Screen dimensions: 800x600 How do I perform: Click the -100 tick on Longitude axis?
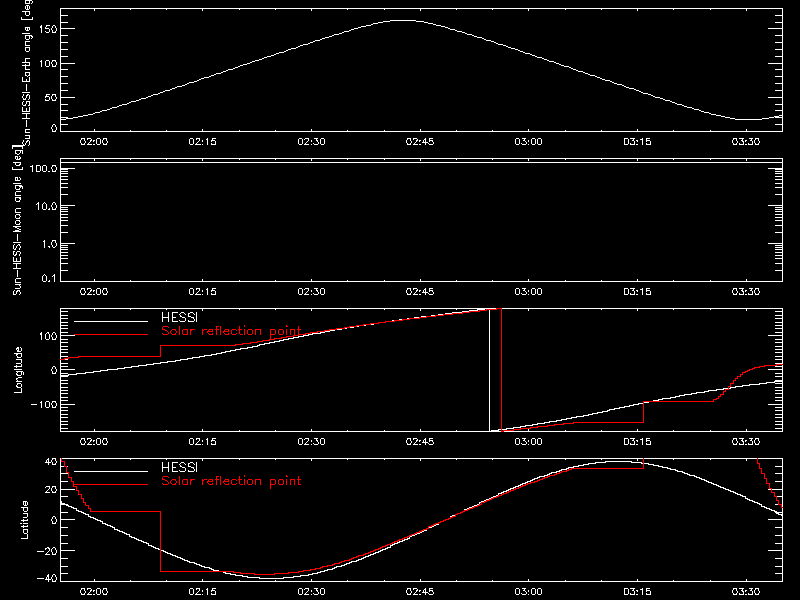[x=44, y=404]
